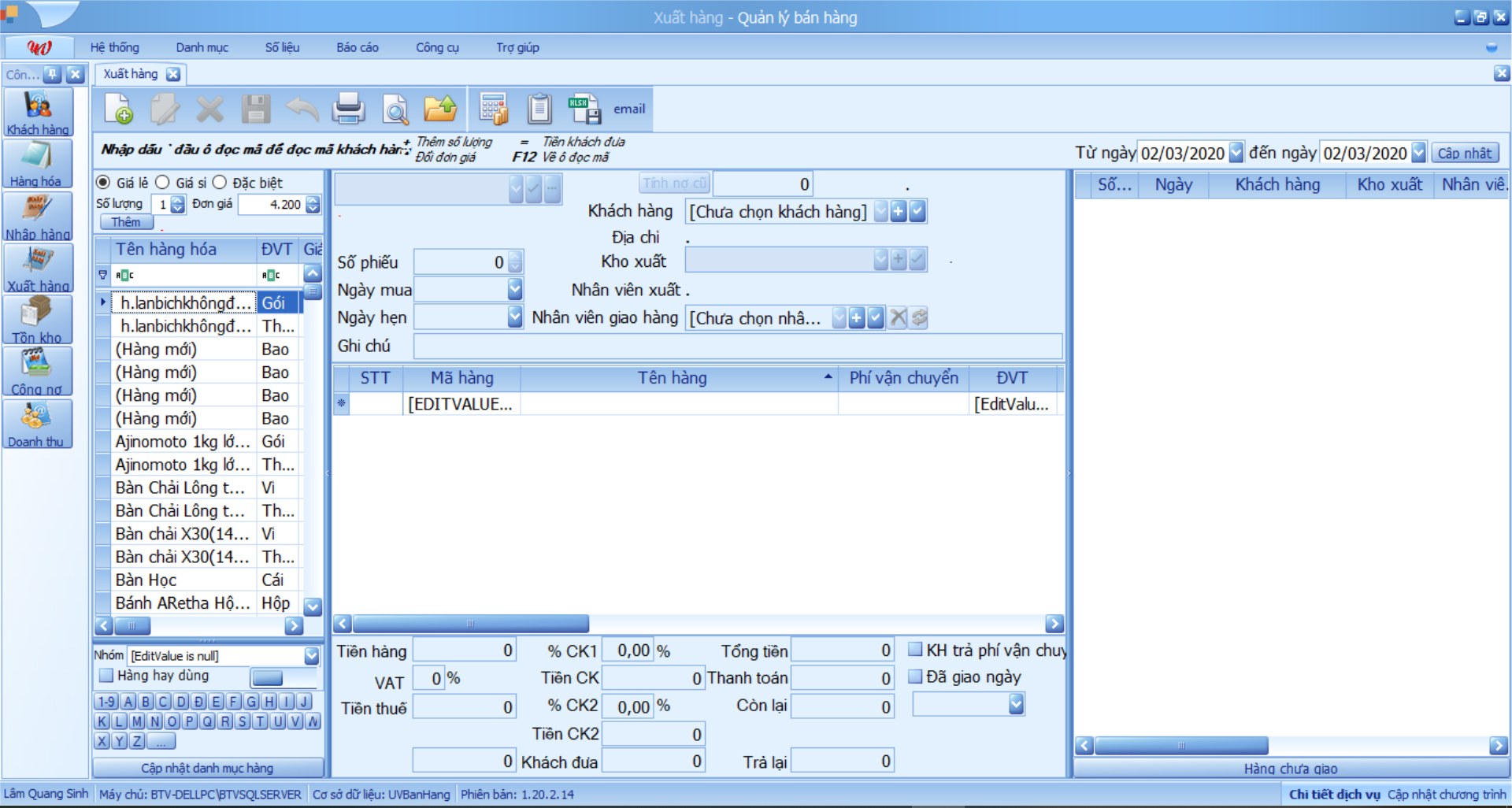Click Cập nhật button next to dates
This screenshot has width=1512, height=808.
click(x=1465, y=153)
